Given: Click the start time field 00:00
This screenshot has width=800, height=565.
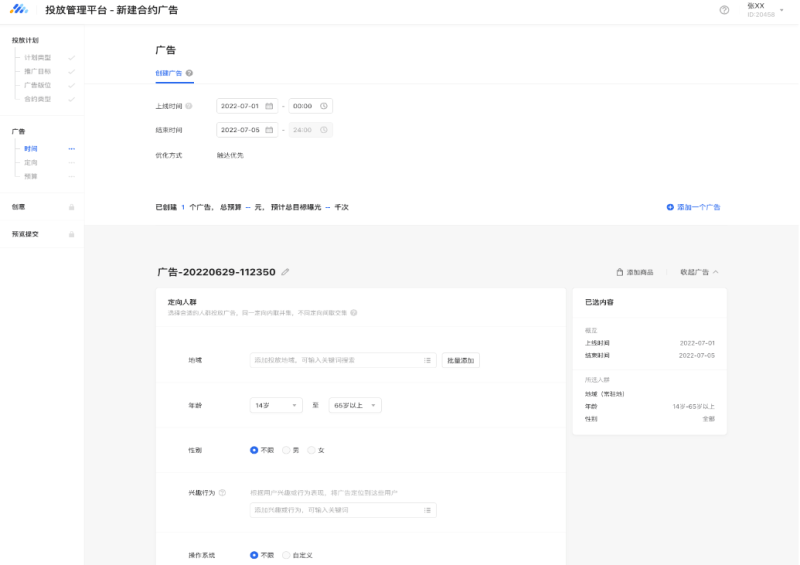Looking at the screenshot, I should point(311,106).
